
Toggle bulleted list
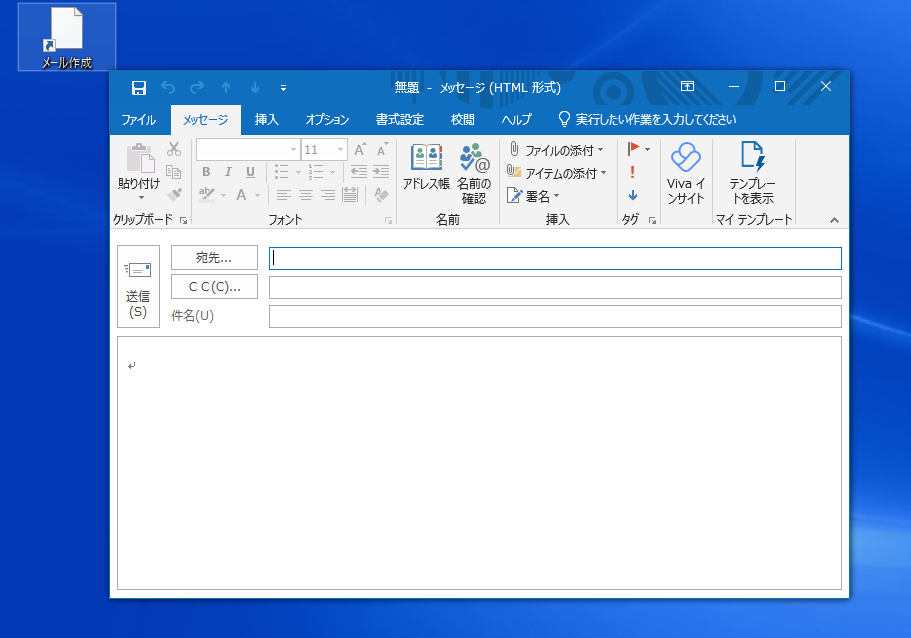(x=282, y=172)
